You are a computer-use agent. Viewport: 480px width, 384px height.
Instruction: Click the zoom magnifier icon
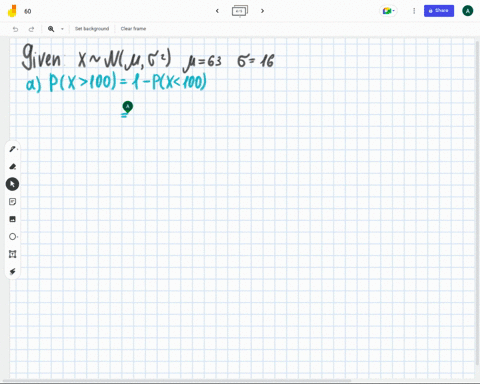(51, 29)
